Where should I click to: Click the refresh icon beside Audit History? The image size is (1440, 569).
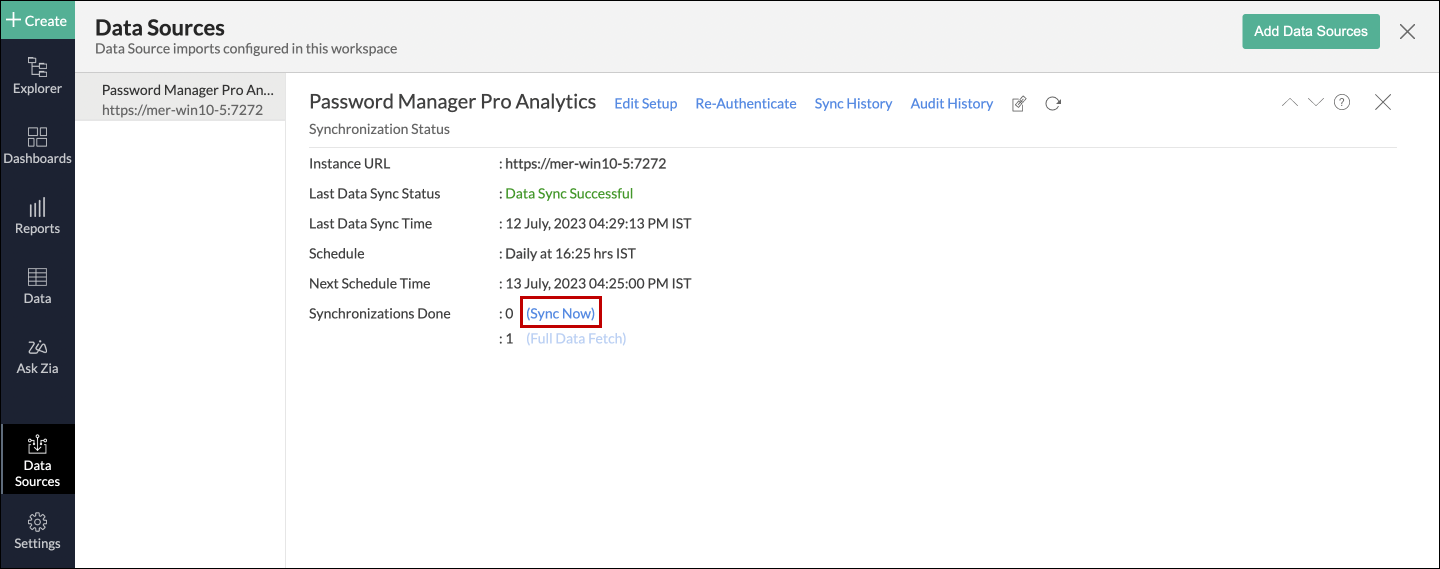pos(1053,103)
